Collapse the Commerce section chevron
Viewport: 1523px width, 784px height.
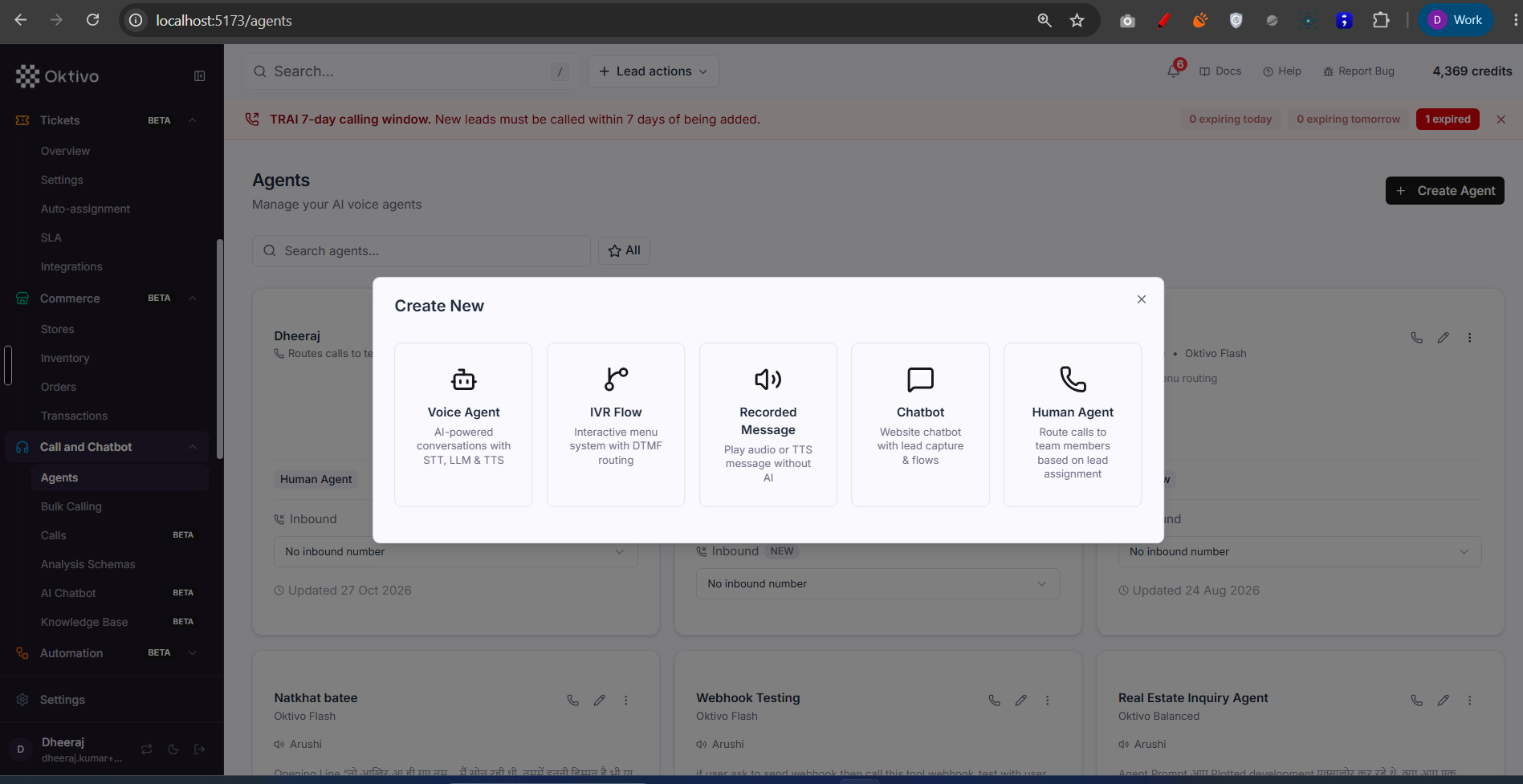(193, 299)
